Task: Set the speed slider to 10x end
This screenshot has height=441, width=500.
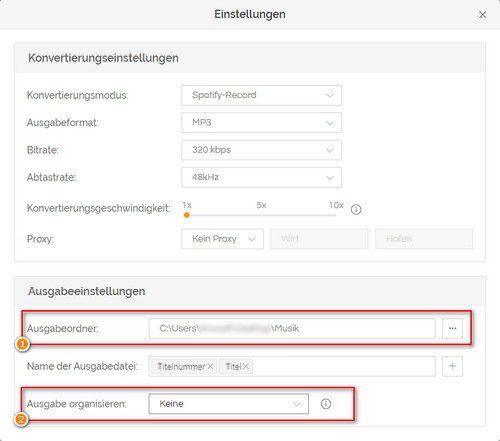Action: coord(335,215)
